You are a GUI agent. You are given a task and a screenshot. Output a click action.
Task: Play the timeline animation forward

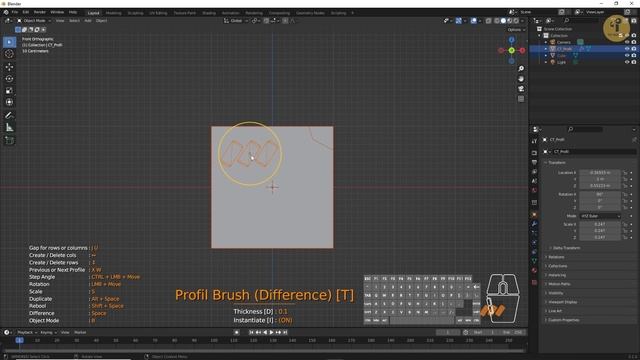pos(271,333)
